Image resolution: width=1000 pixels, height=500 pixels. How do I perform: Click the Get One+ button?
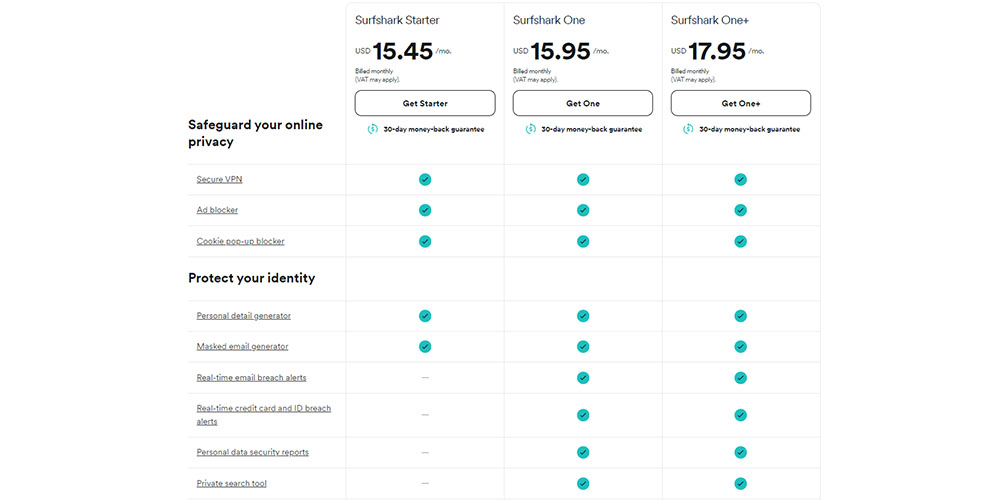[x=740, y=103]
